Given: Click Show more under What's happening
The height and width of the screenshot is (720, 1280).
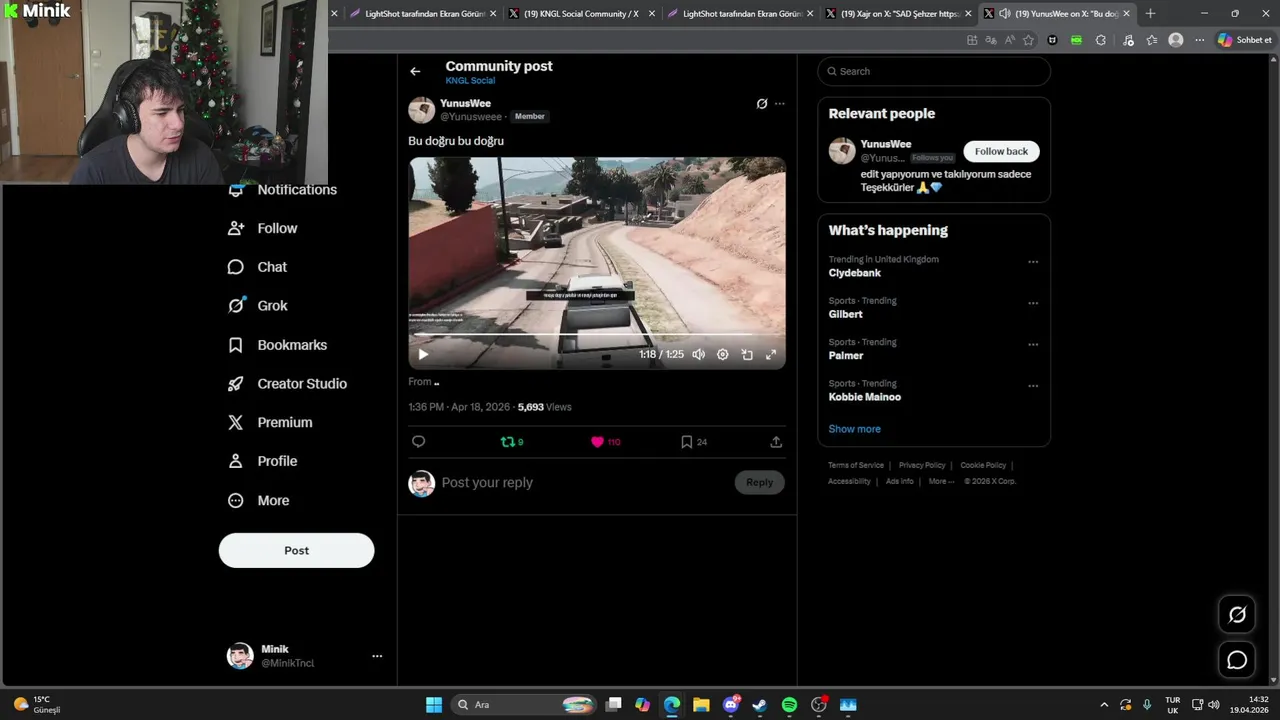Looking at the screenshot, I should (854, 429).
